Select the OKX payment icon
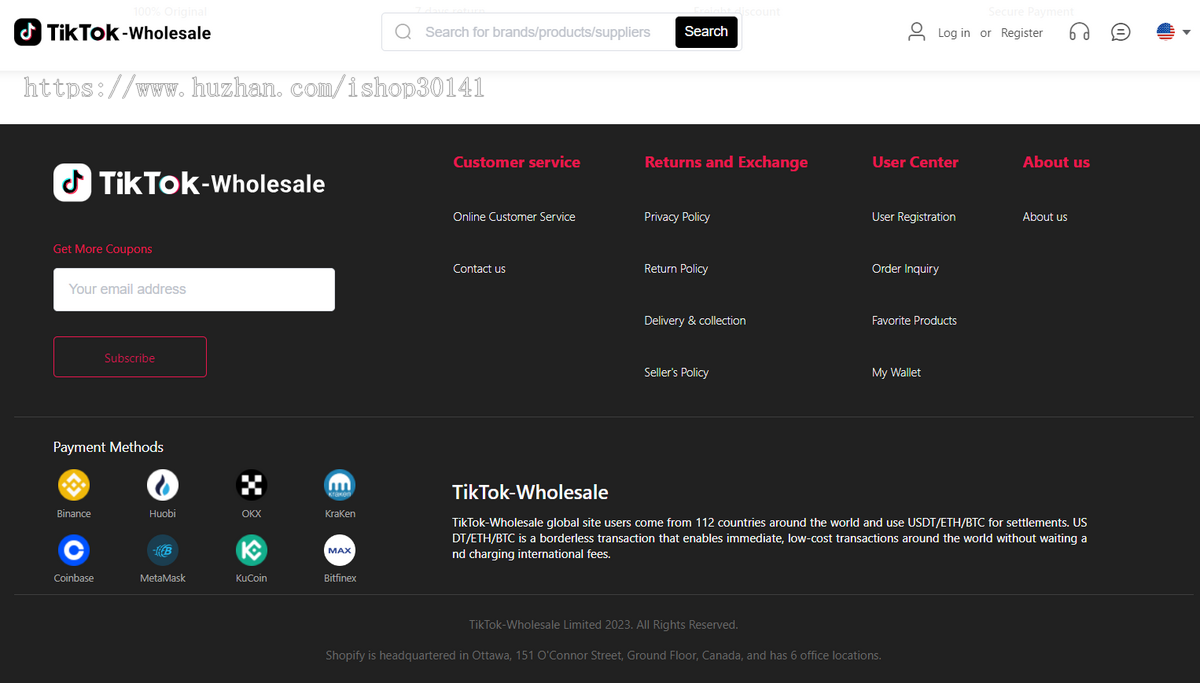 pyautogui.click(x=252, y=485)
